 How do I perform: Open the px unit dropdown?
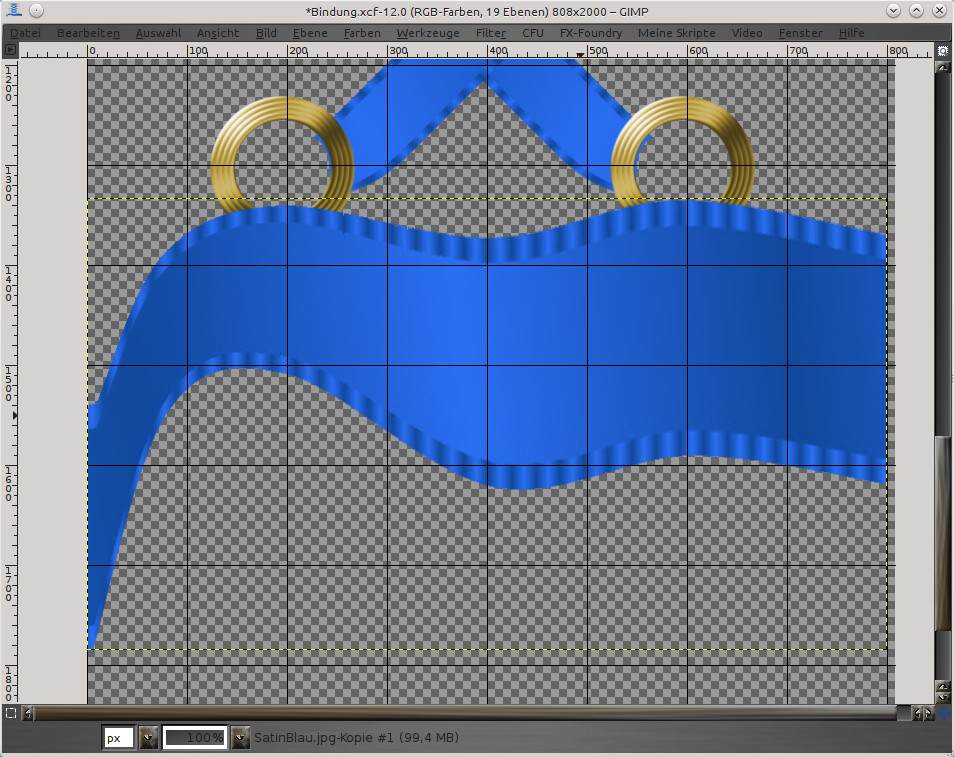click(148, 738)
